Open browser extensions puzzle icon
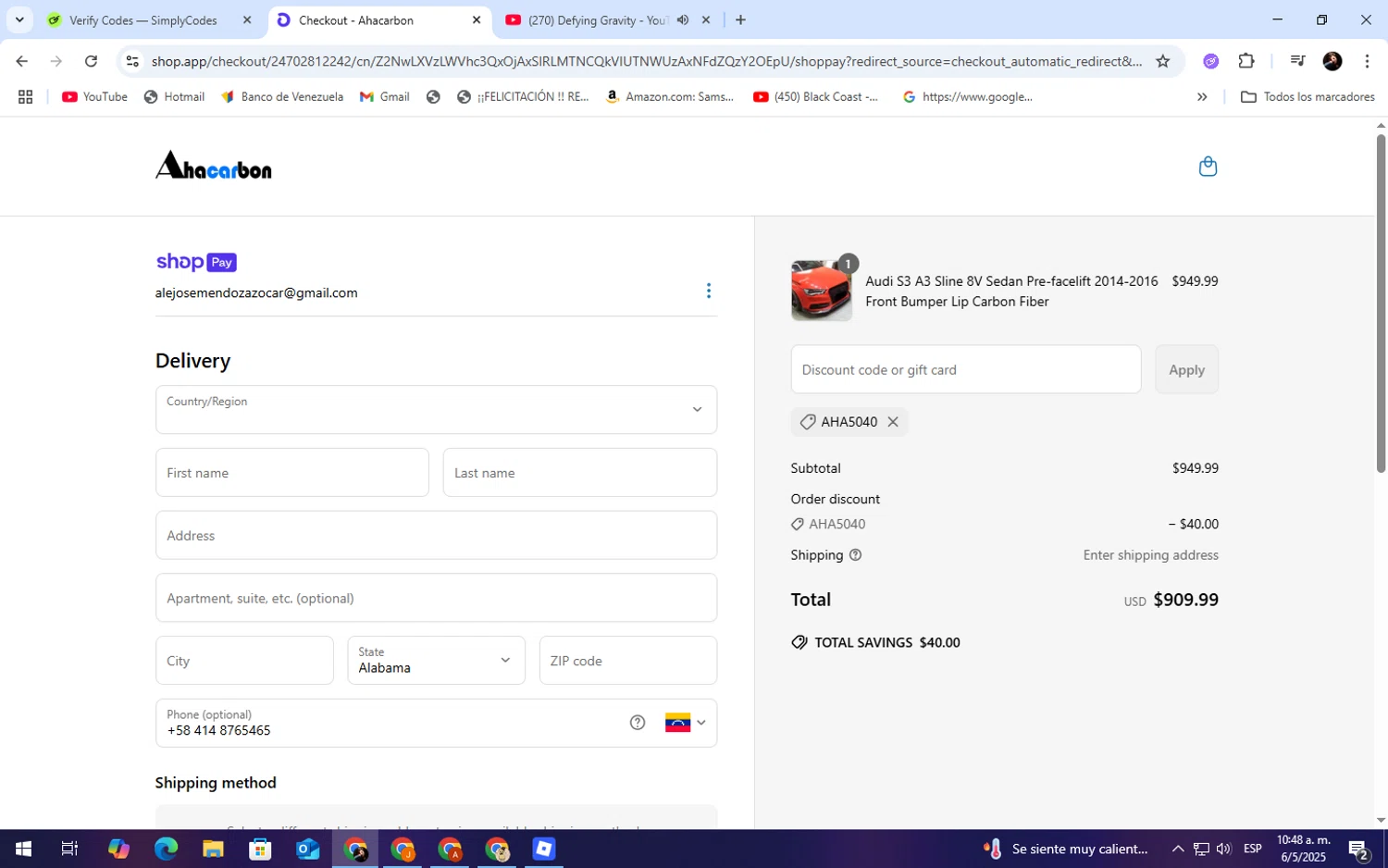This screenshot has width=1388, height=868. coord(1246,61)
